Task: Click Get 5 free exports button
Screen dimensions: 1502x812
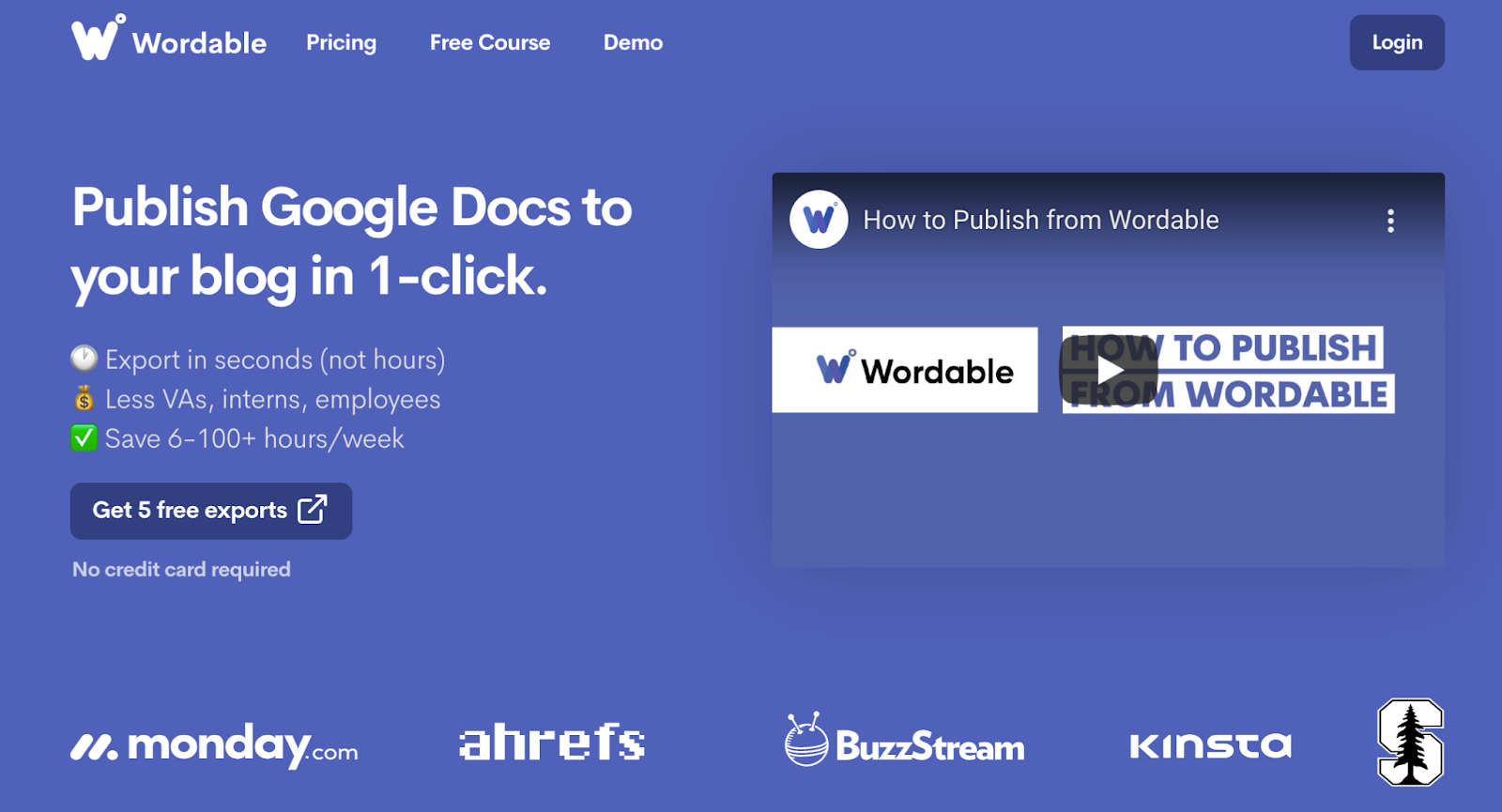Action: pyautogui.click(x=211, y=511)
